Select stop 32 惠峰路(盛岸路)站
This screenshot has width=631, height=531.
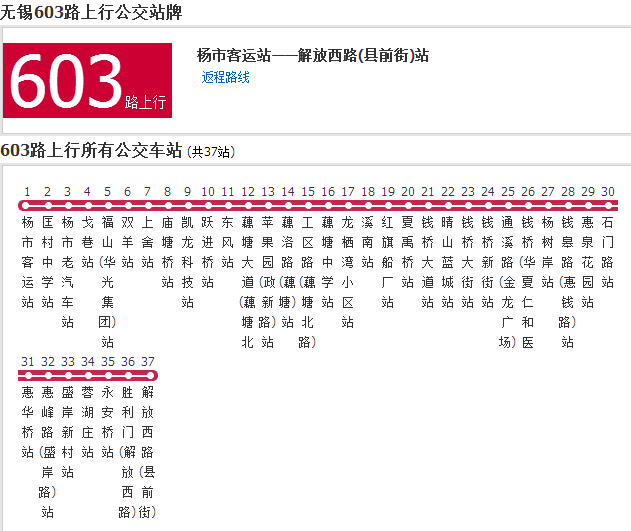click(47, 452)
